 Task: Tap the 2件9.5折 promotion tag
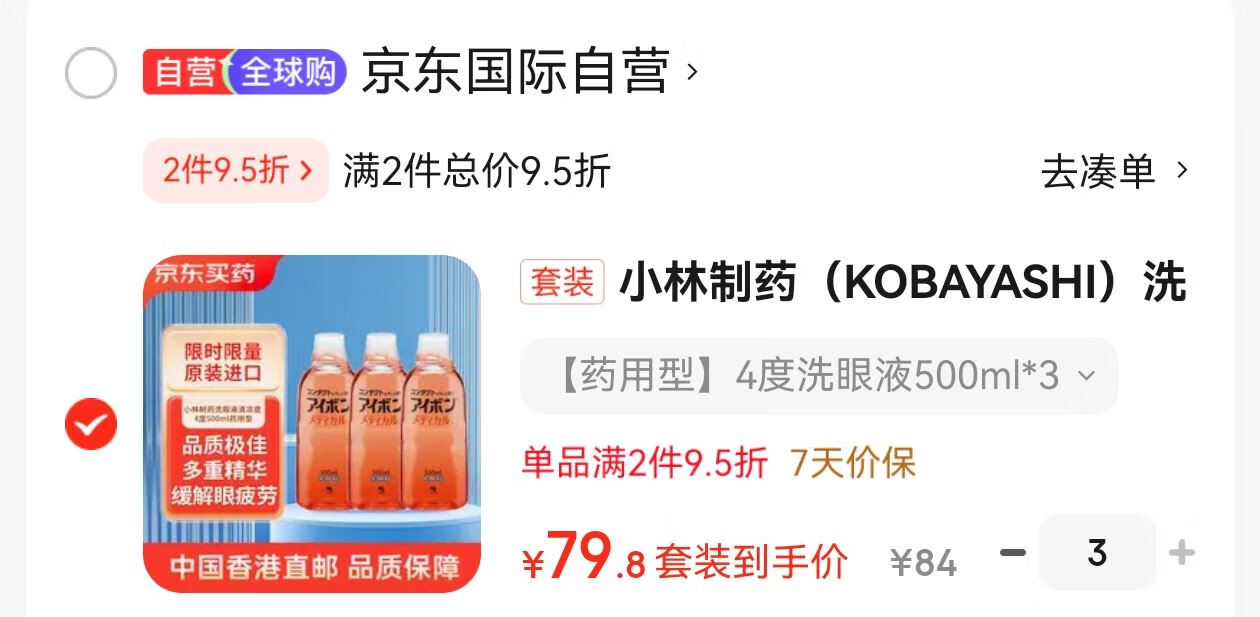tap(236, 170)
